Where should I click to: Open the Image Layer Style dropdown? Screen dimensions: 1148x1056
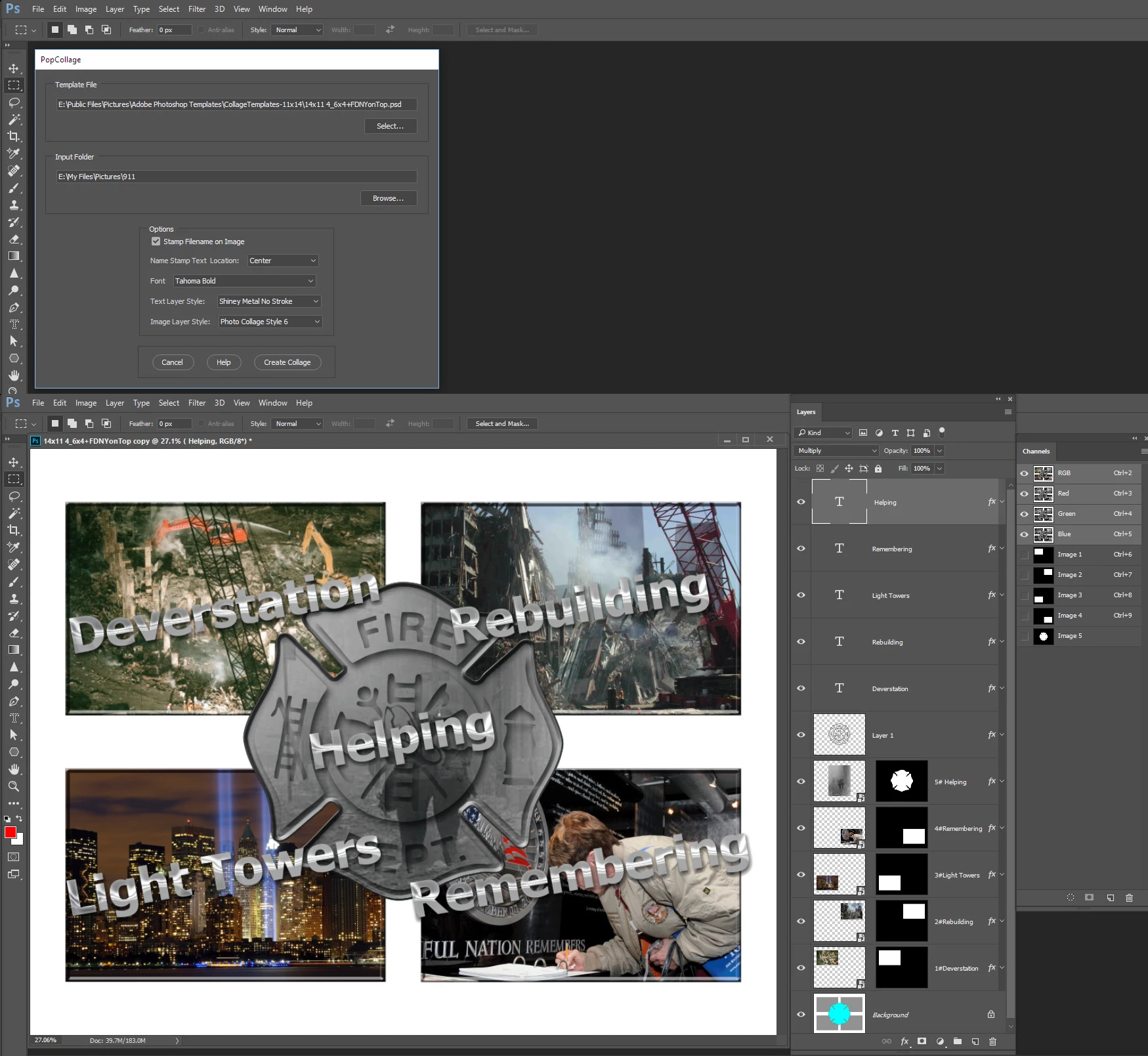(270, 322)
